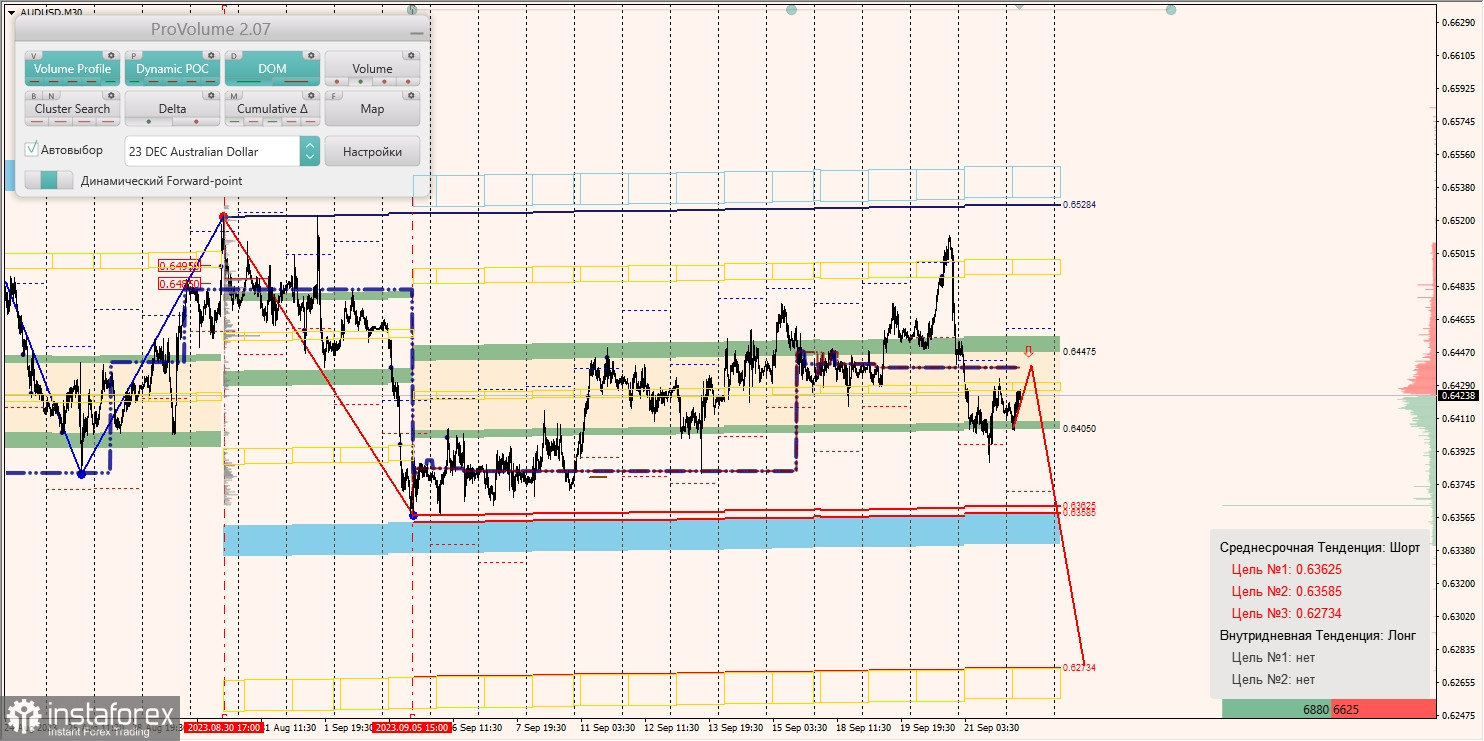The width and height of the screenshot is (1484, 741).
Task: Toggle the Dynamic POC module
Action: [172, 69]
